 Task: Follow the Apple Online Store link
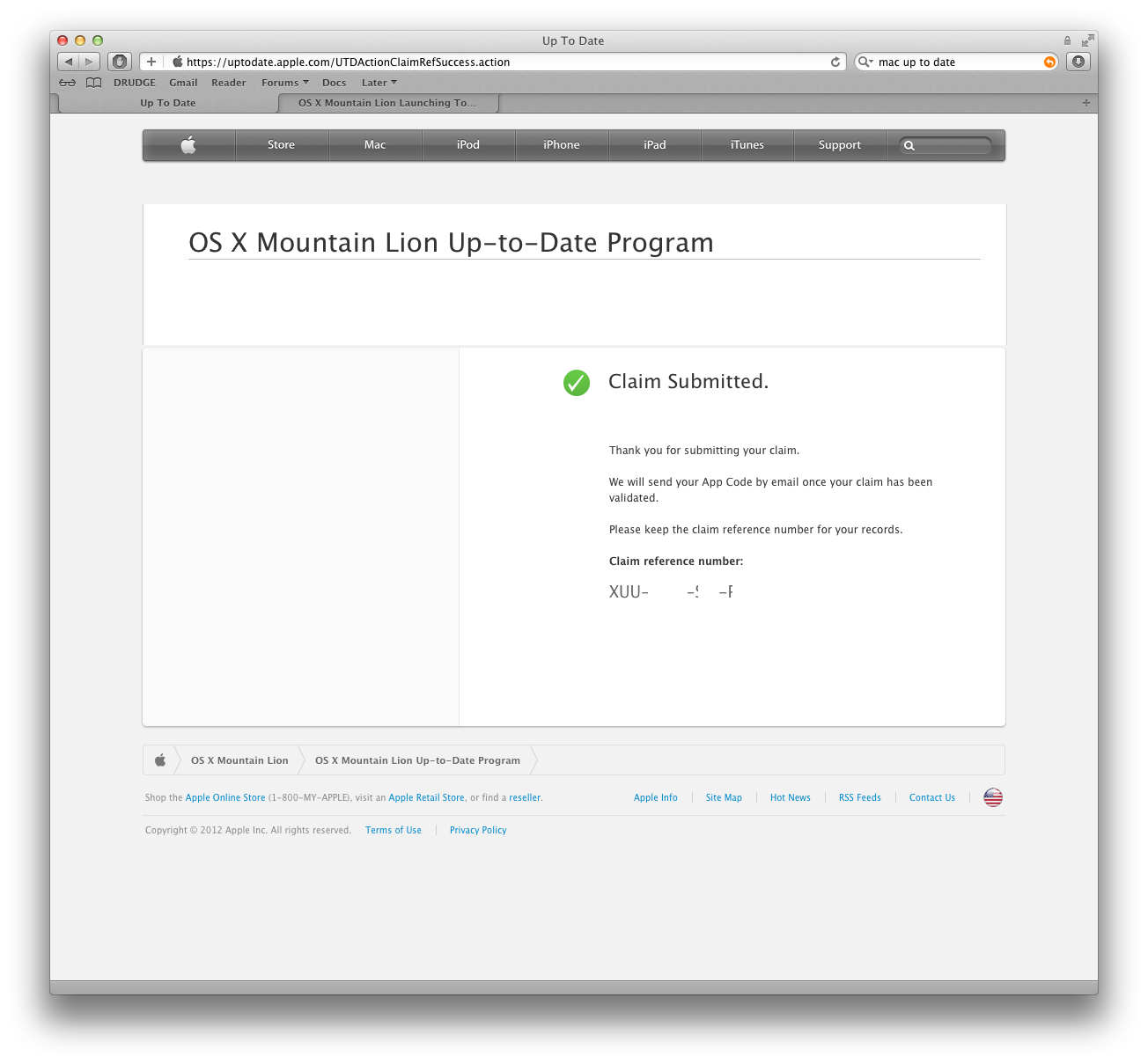225,798
